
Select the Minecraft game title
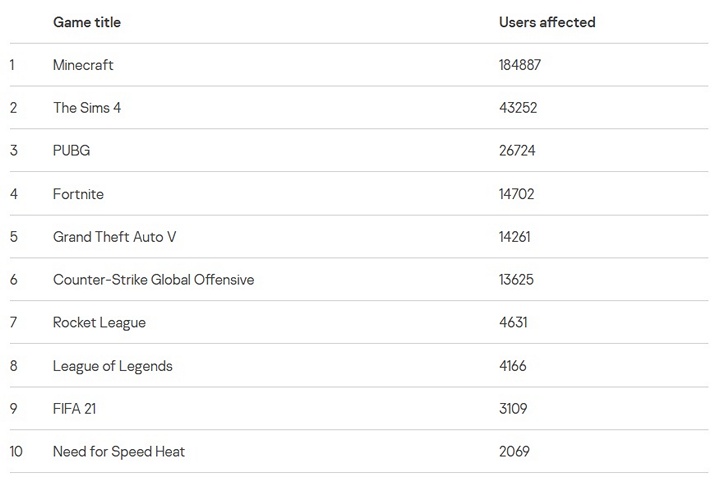pyautogui.click(x=83, y=65)
